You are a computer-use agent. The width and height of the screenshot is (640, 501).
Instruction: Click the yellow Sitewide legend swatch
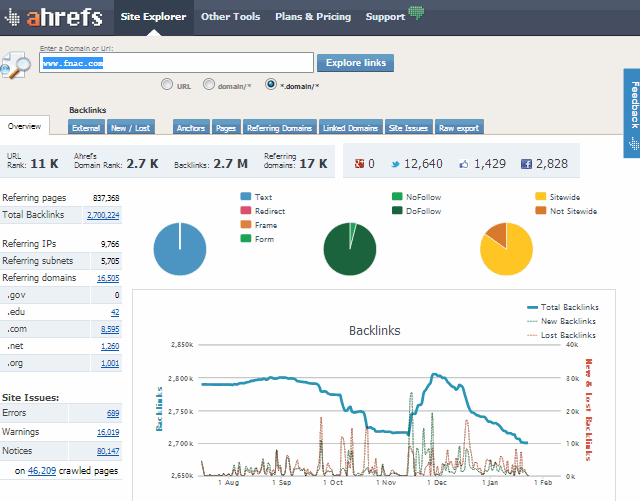point(541,196)
